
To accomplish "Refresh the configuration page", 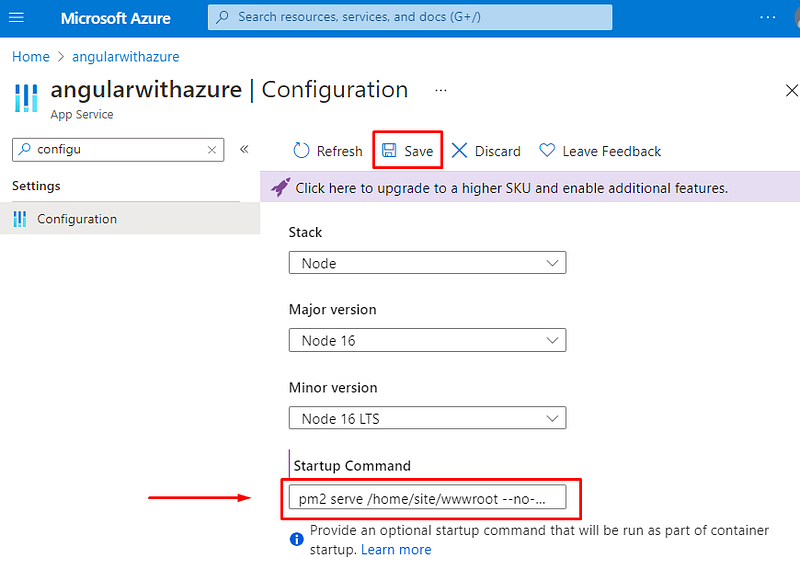I will click(328, 151).
